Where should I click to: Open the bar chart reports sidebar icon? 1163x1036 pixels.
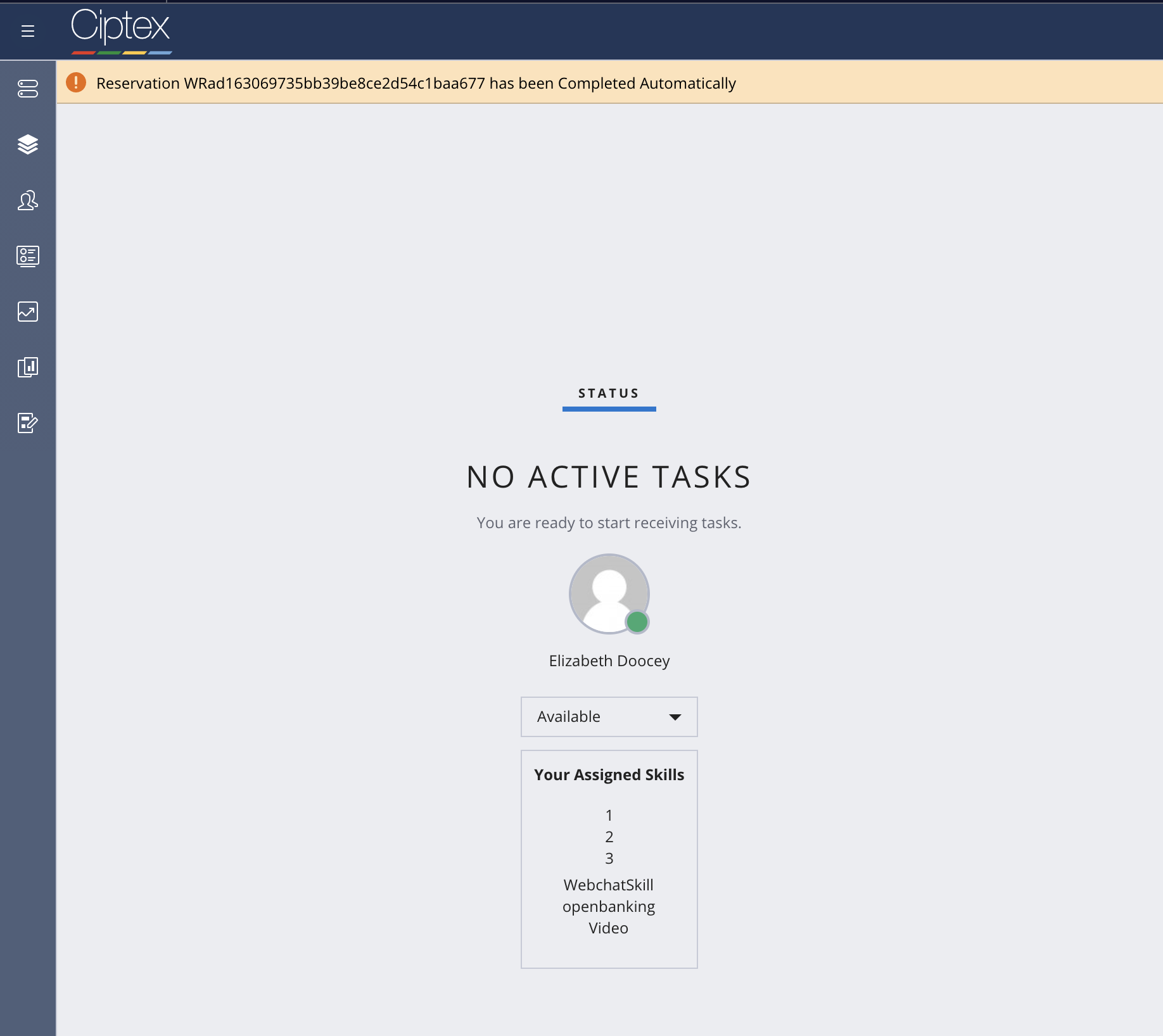[28, 367]
